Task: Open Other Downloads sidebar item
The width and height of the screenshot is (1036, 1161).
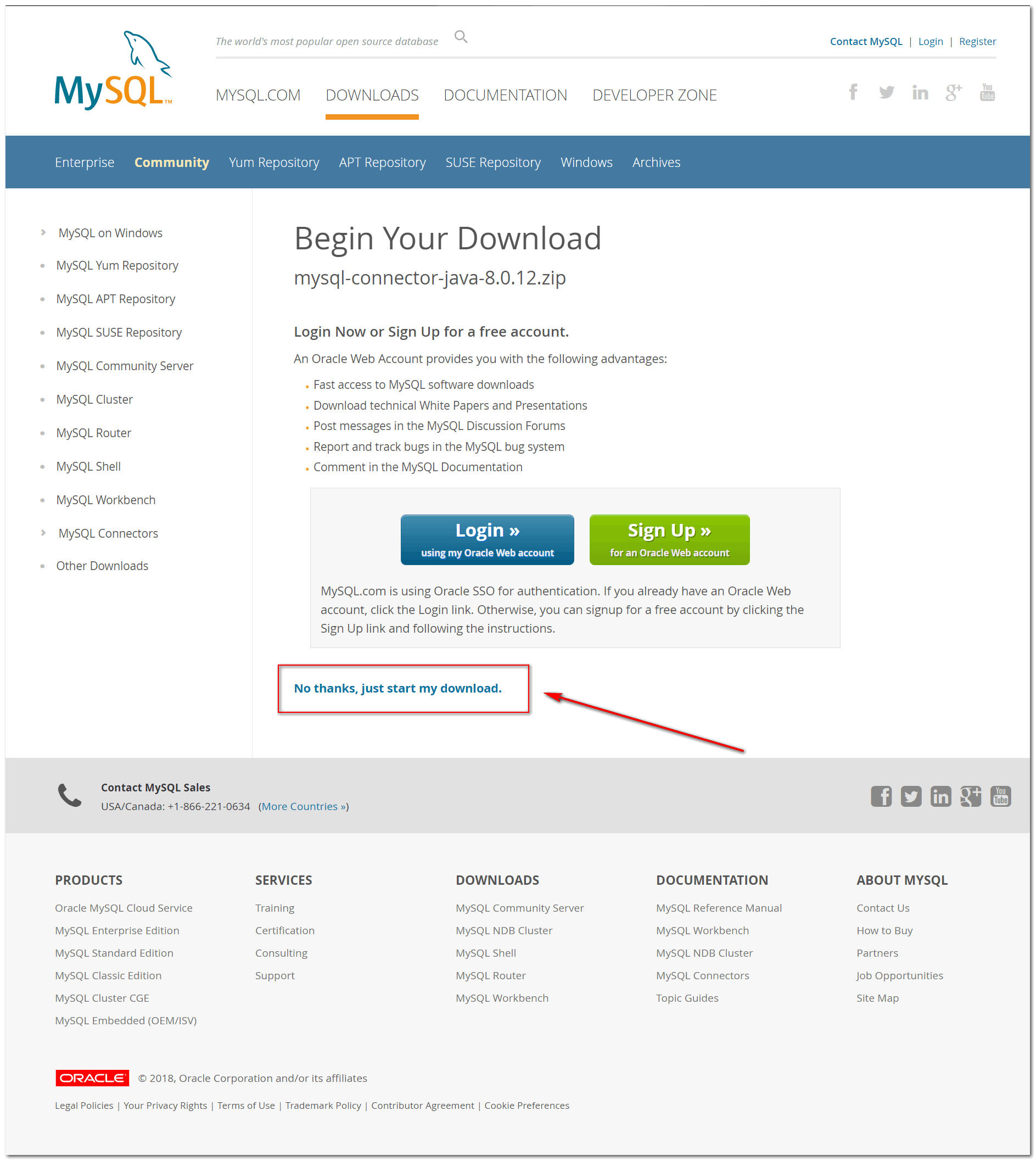Action: click(103, 566)
